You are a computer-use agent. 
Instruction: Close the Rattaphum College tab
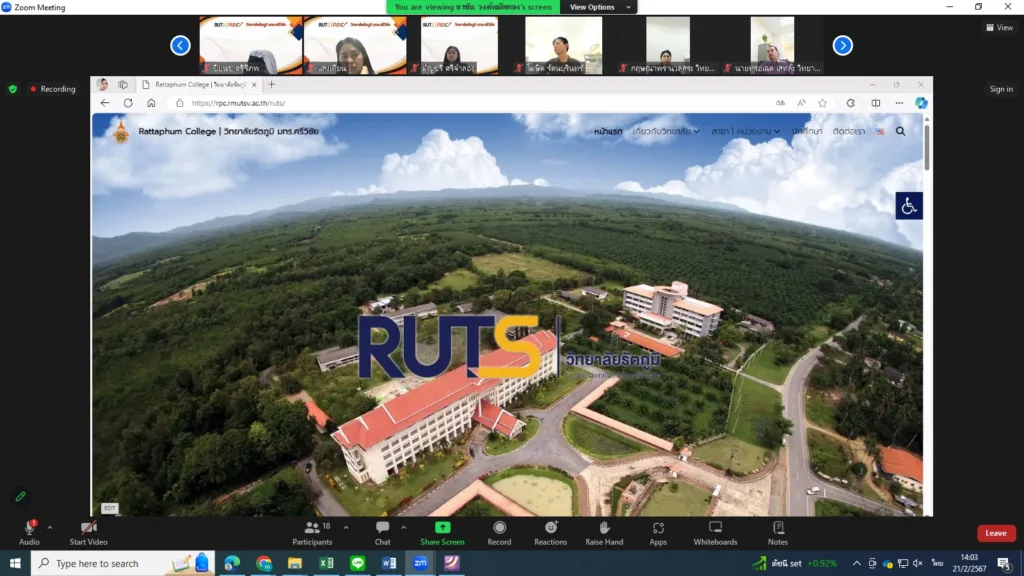[x=254, y=84]
